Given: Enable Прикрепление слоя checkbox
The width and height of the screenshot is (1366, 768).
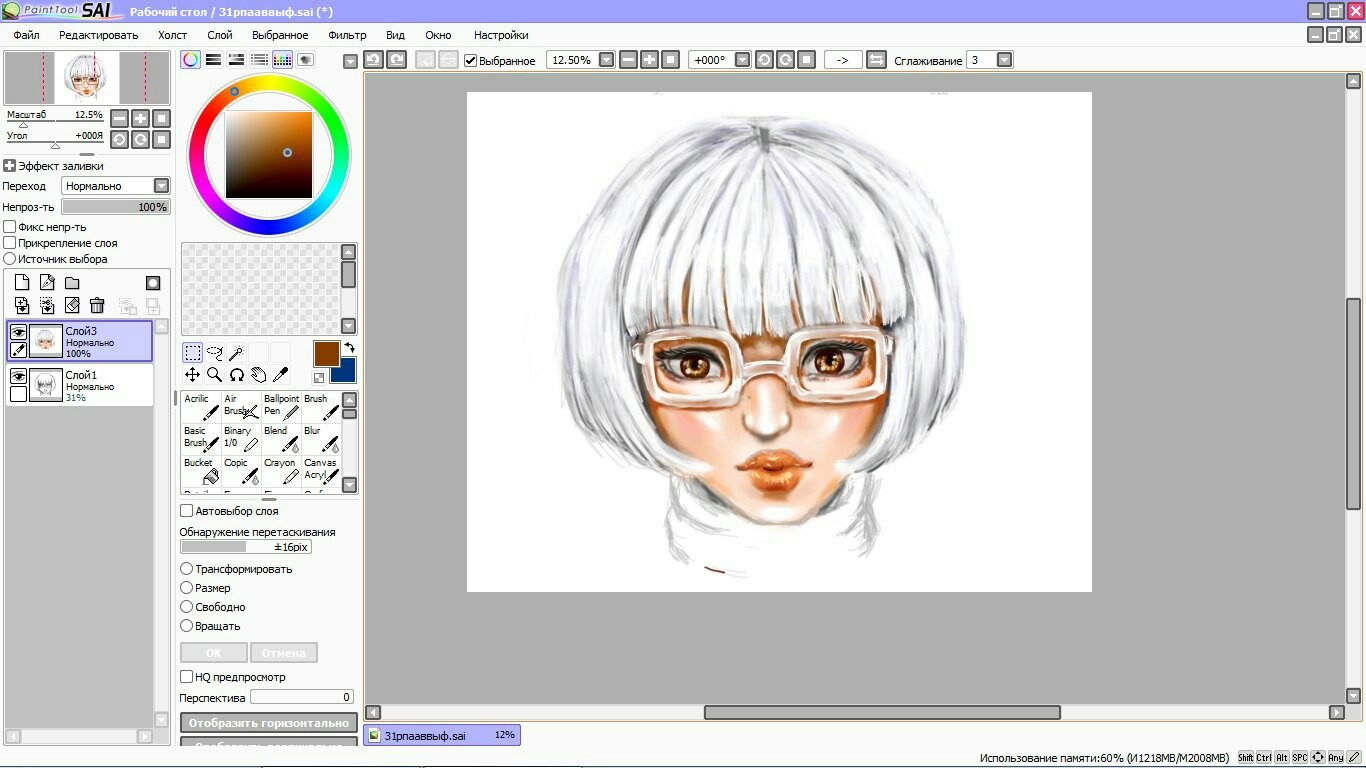Looking at the screenshot, I should coord(10,243).
